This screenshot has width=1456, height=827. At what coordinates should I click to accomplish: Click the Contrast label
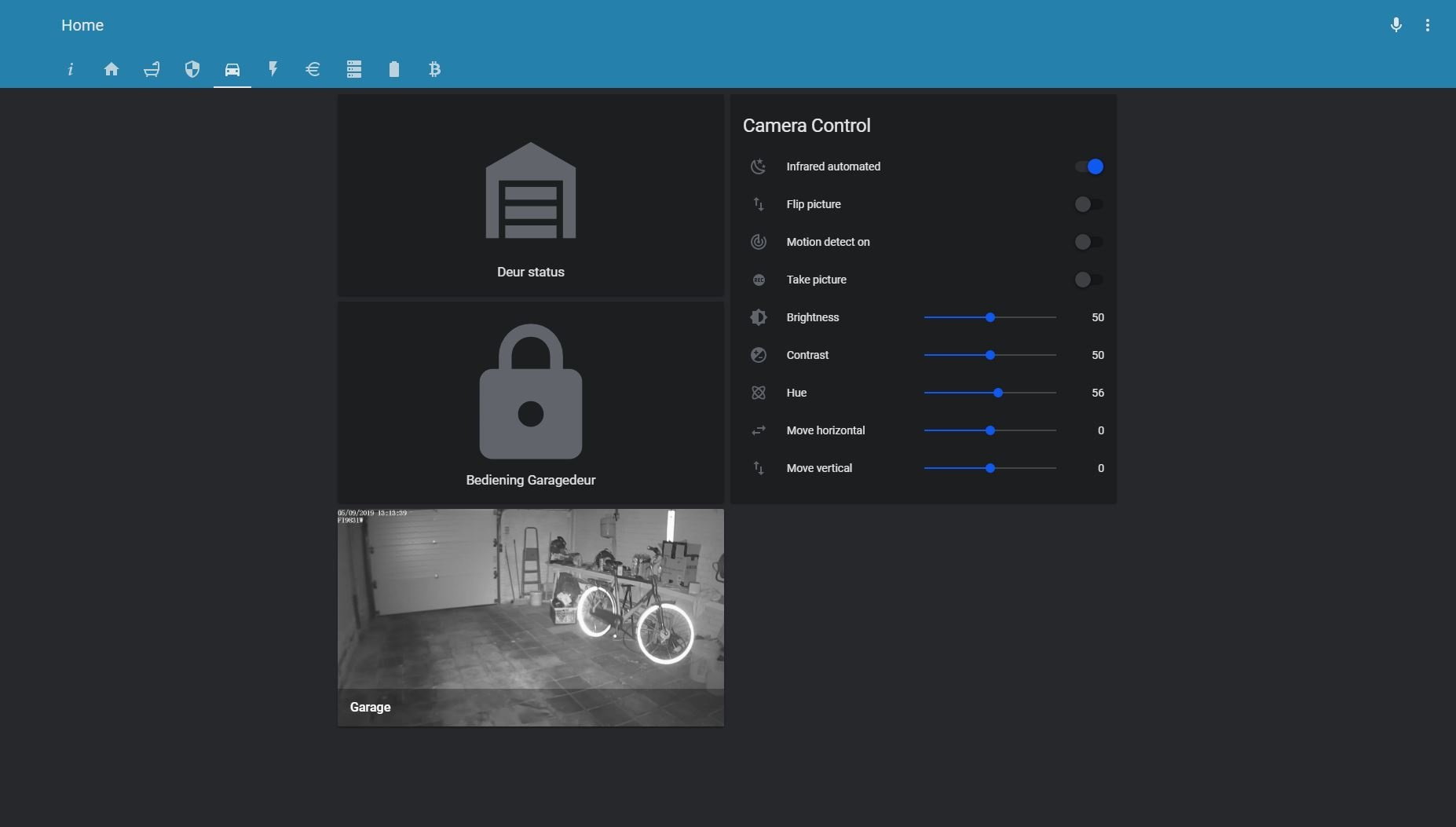click(x=807, y=355)
